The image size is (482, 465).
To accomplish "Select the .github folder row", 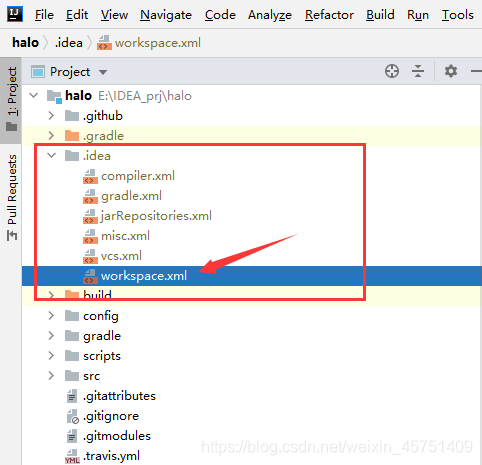I will 252,116.
